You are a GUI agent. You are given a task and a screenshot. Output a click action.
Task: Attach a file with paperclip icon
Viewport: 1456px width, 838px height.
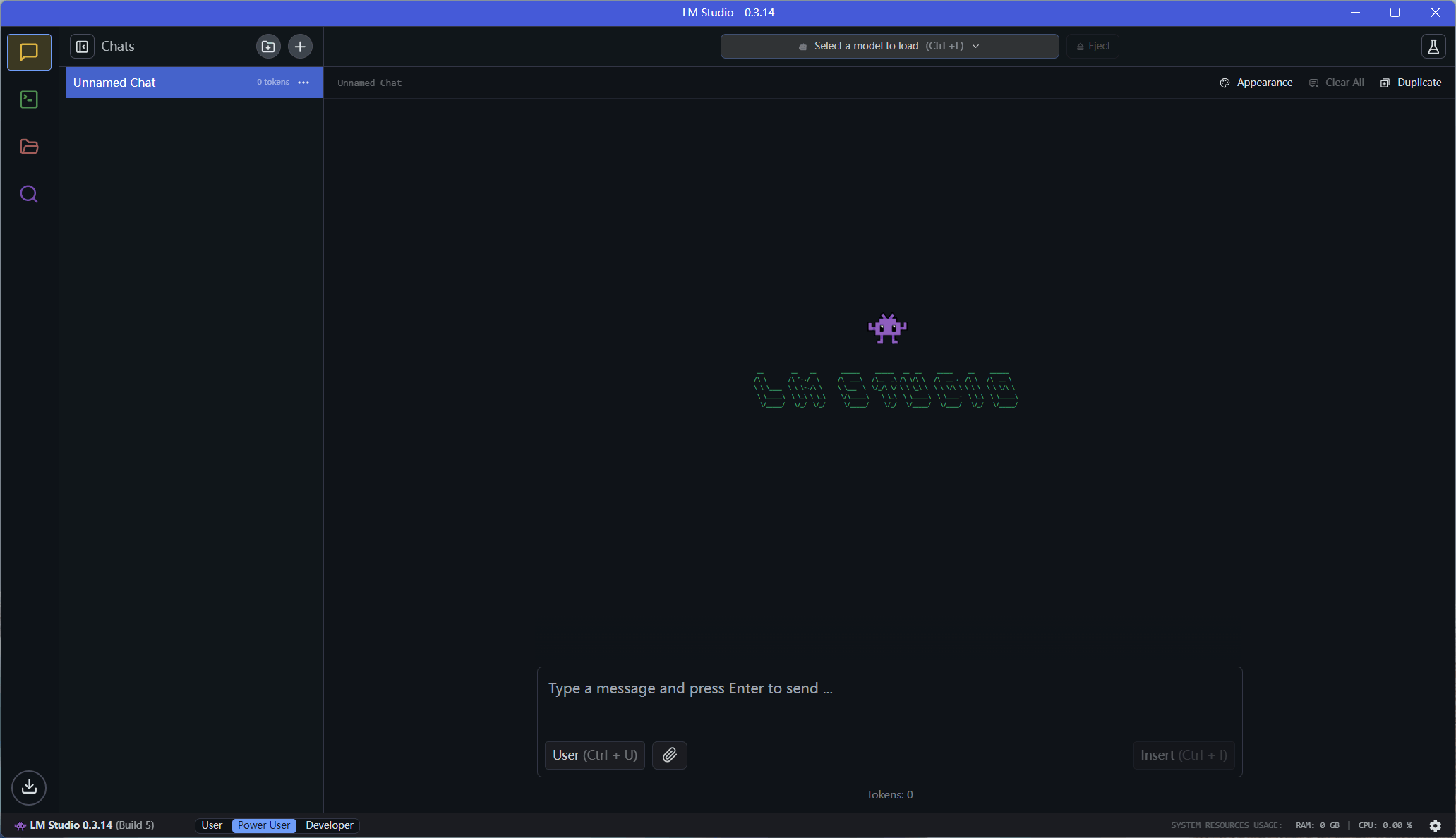tap(669, 755)
